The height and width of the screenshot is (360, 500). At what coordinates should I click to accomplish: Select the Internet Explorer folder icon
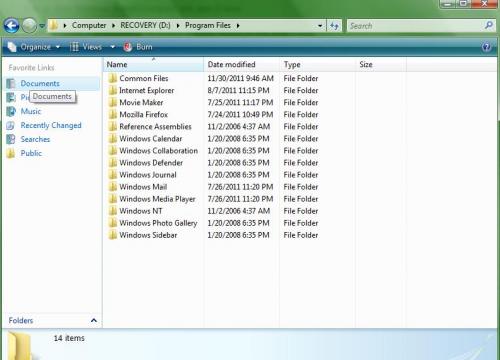point(113,90)
